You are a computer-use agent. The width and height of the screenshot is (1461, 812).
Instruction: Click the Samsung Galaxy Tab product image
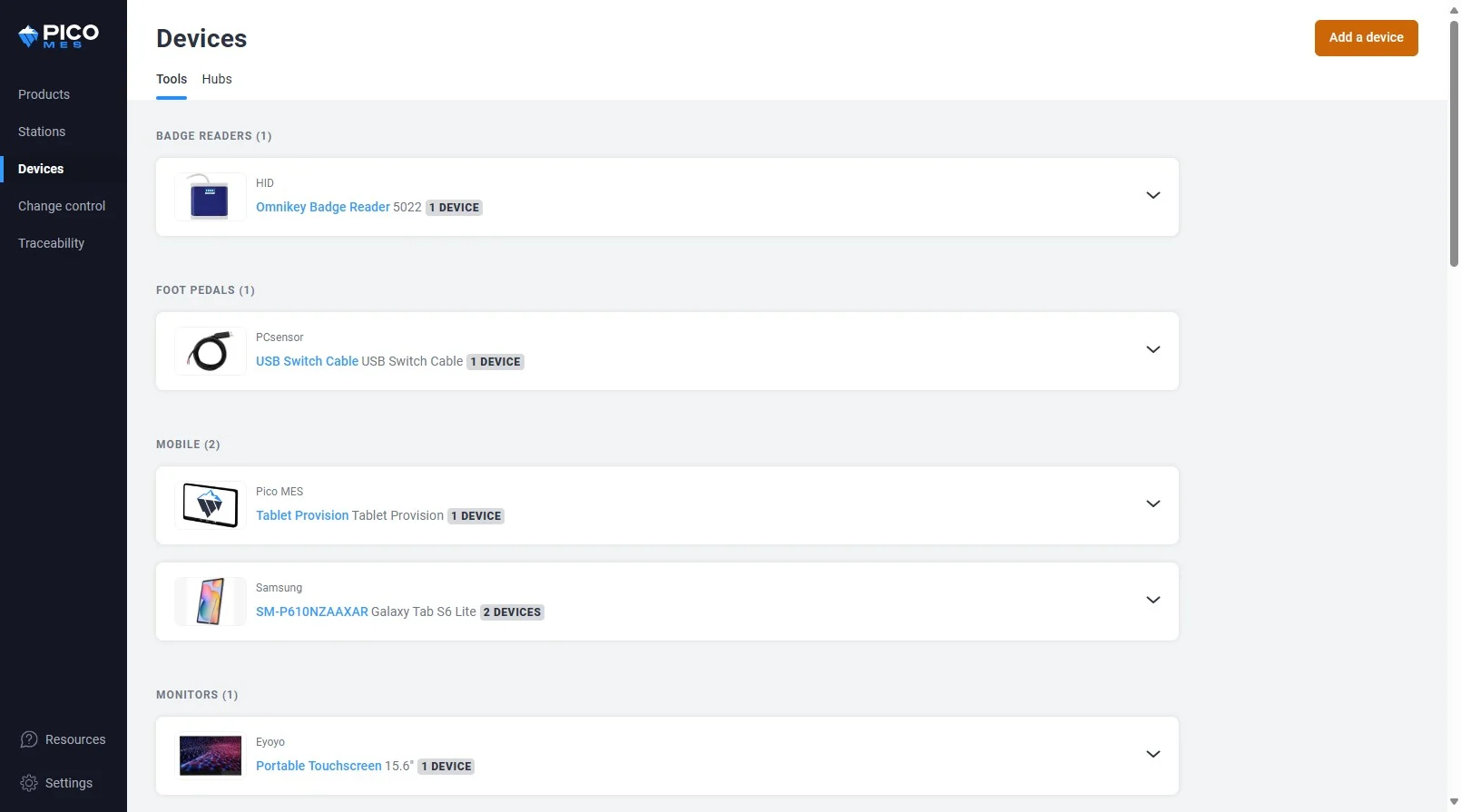point(211,602)
